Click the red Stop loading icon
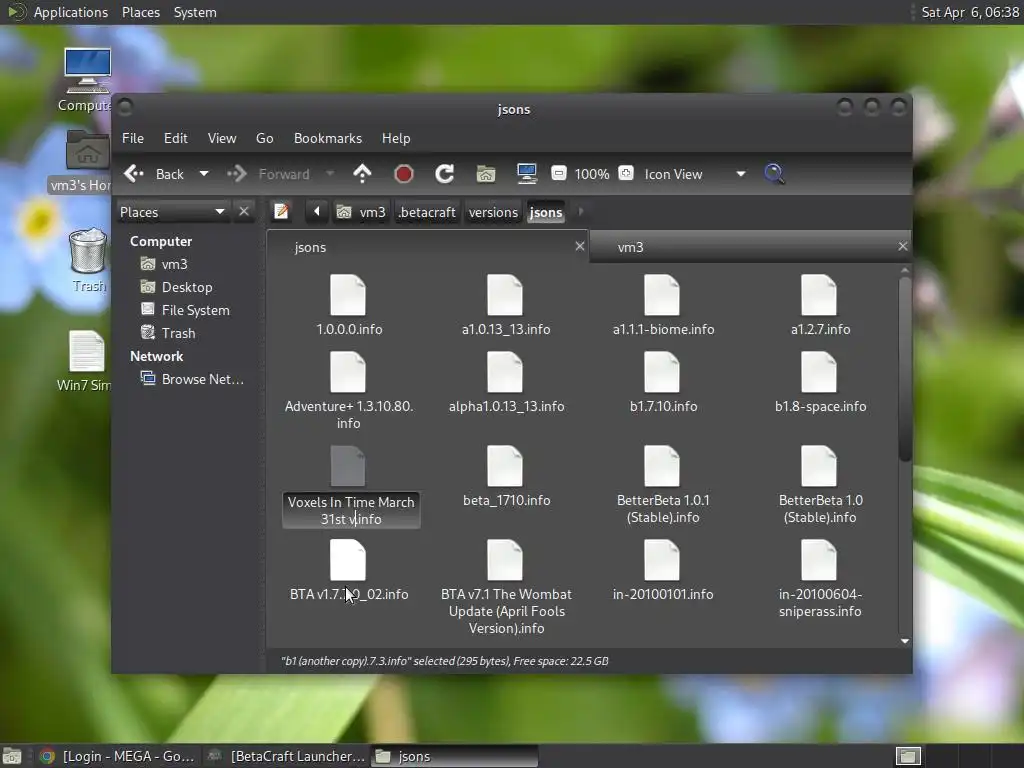The width and height of the screenshot is (1024, 768). [404, 174]
